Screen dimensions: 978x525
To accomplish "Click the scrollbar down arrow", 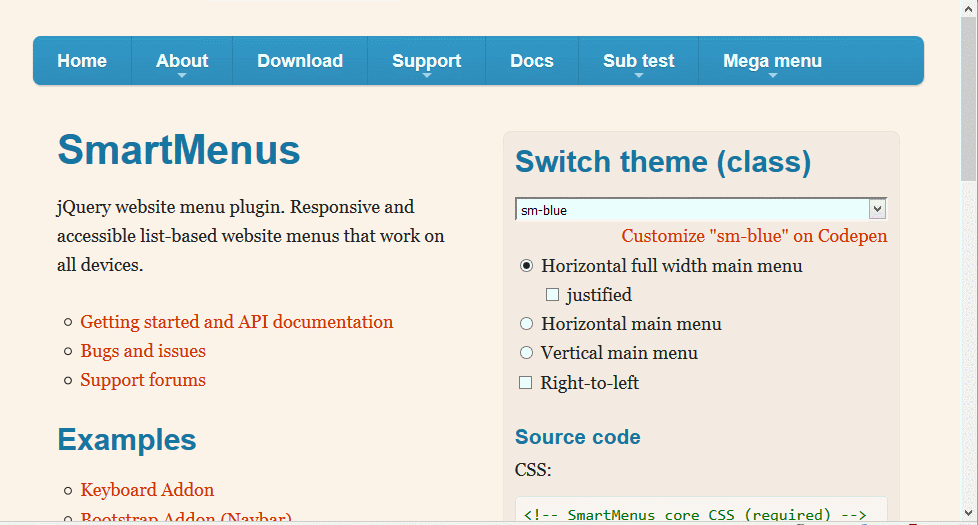I will click(x=969, y=513).
